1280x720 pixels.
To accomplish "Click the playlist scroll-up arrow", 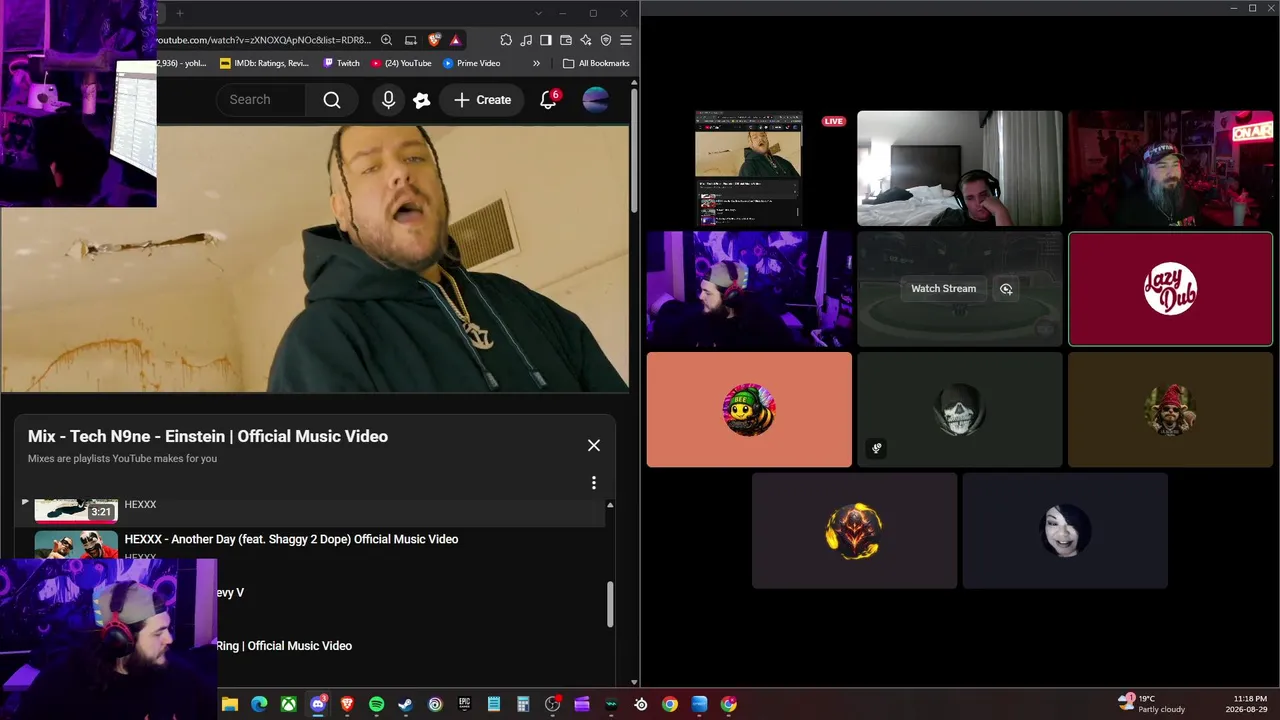I will [610, 505].
